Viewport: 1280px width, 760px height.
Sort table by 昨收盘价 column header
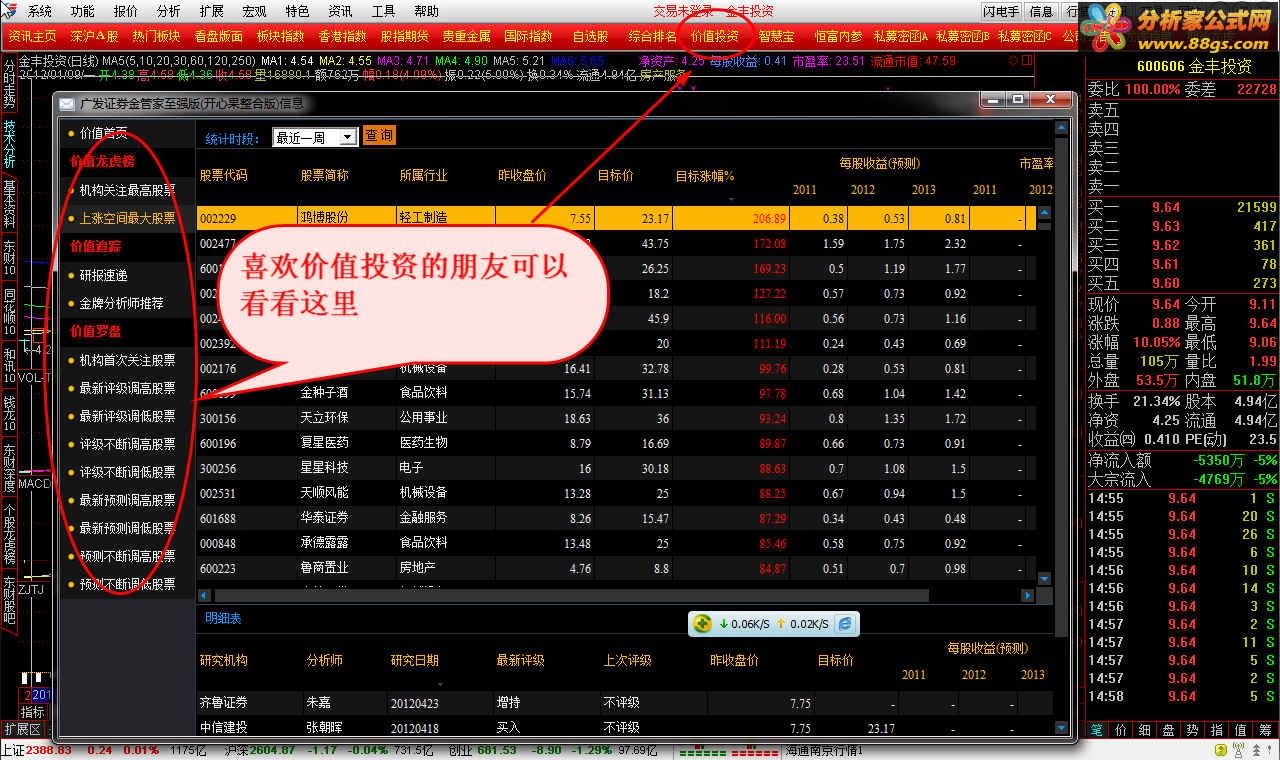(522, 175)
